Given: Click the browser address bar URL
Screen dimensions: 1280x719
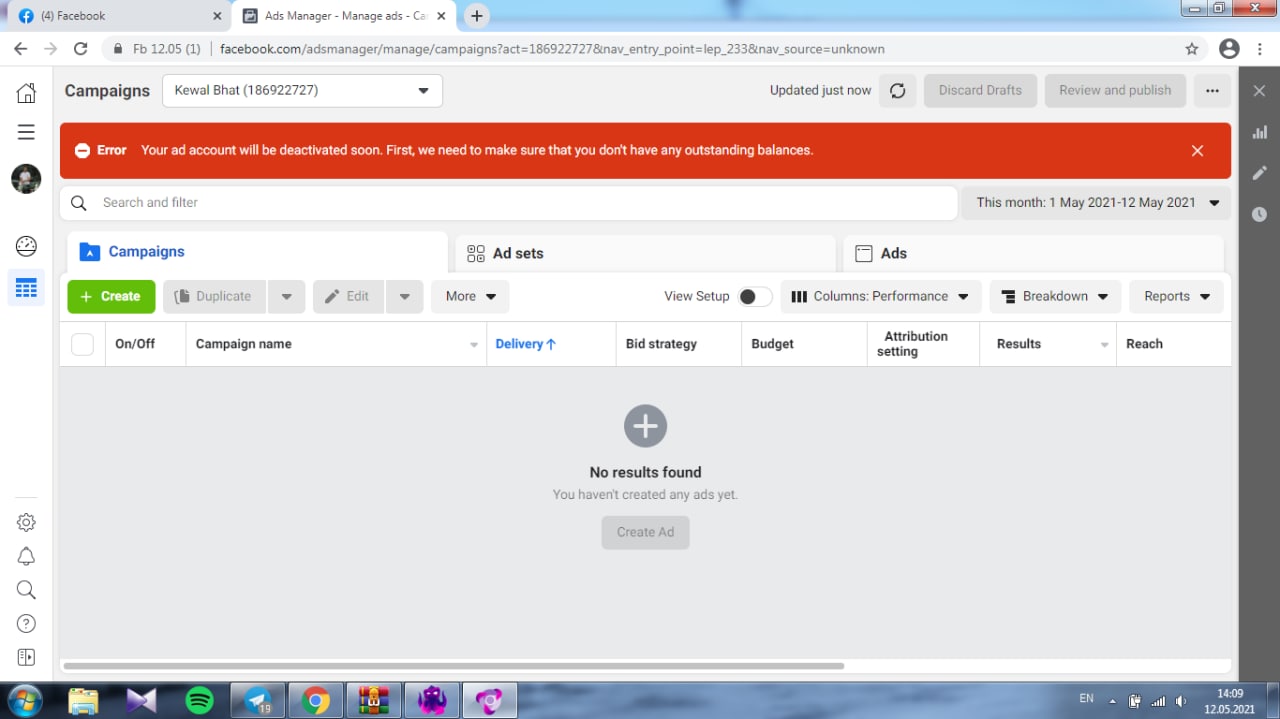Looking at the screenshot, I should coord(552,49).
